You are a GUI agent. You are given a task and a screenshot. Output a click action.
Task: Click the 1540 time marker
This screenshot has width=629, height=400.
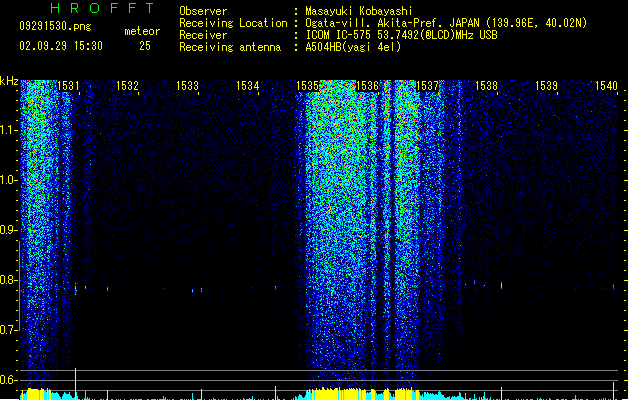606,86
